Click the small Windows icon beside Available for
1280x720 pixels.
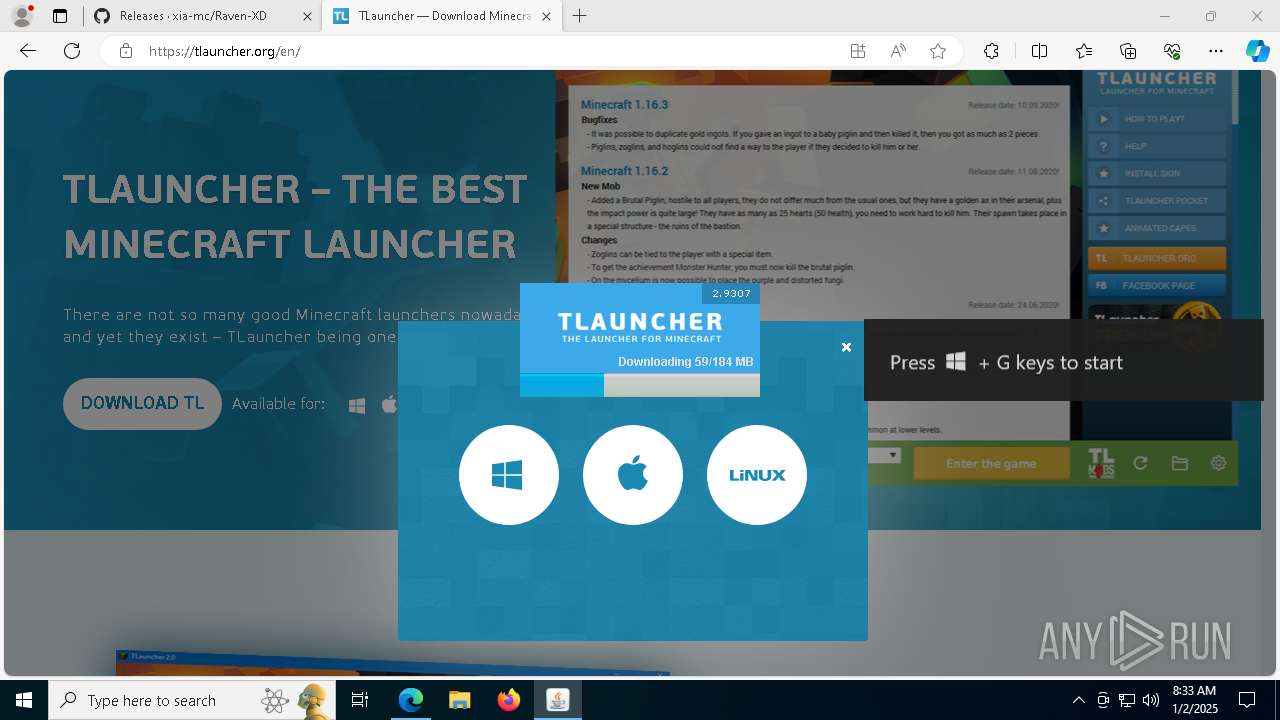(x=357, y=405)
